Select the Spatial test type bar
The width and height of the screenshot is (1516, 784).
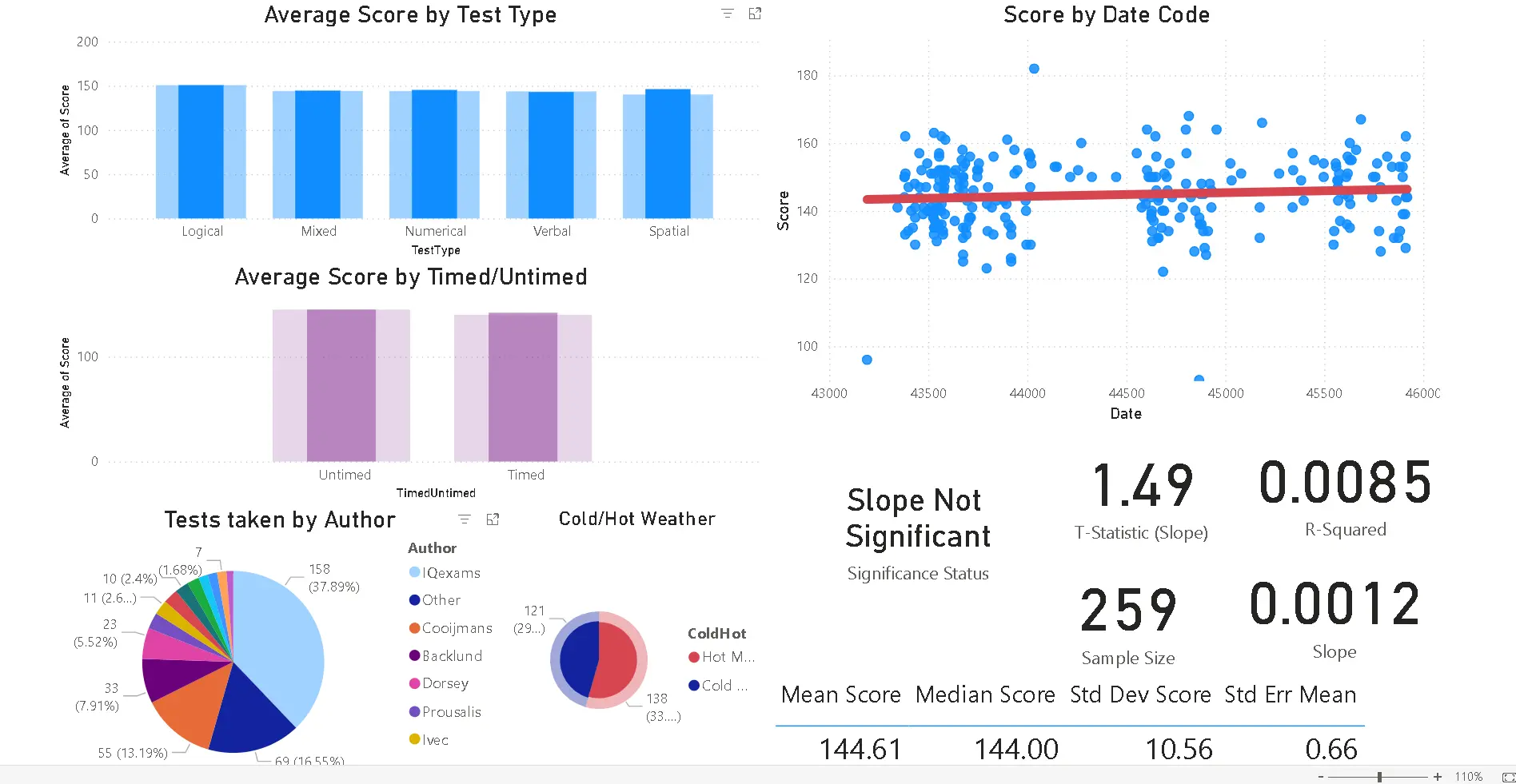668,153
